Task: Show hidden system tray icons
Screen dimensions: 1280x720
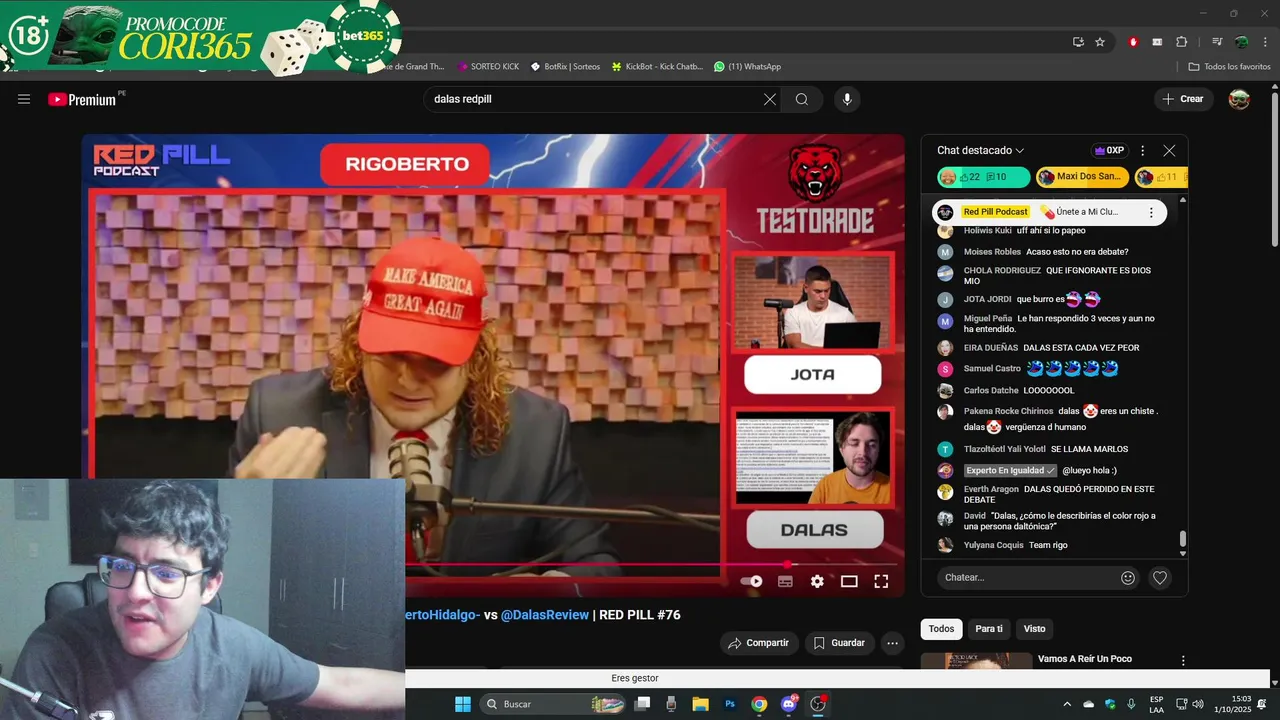Action: (1066, 704)
